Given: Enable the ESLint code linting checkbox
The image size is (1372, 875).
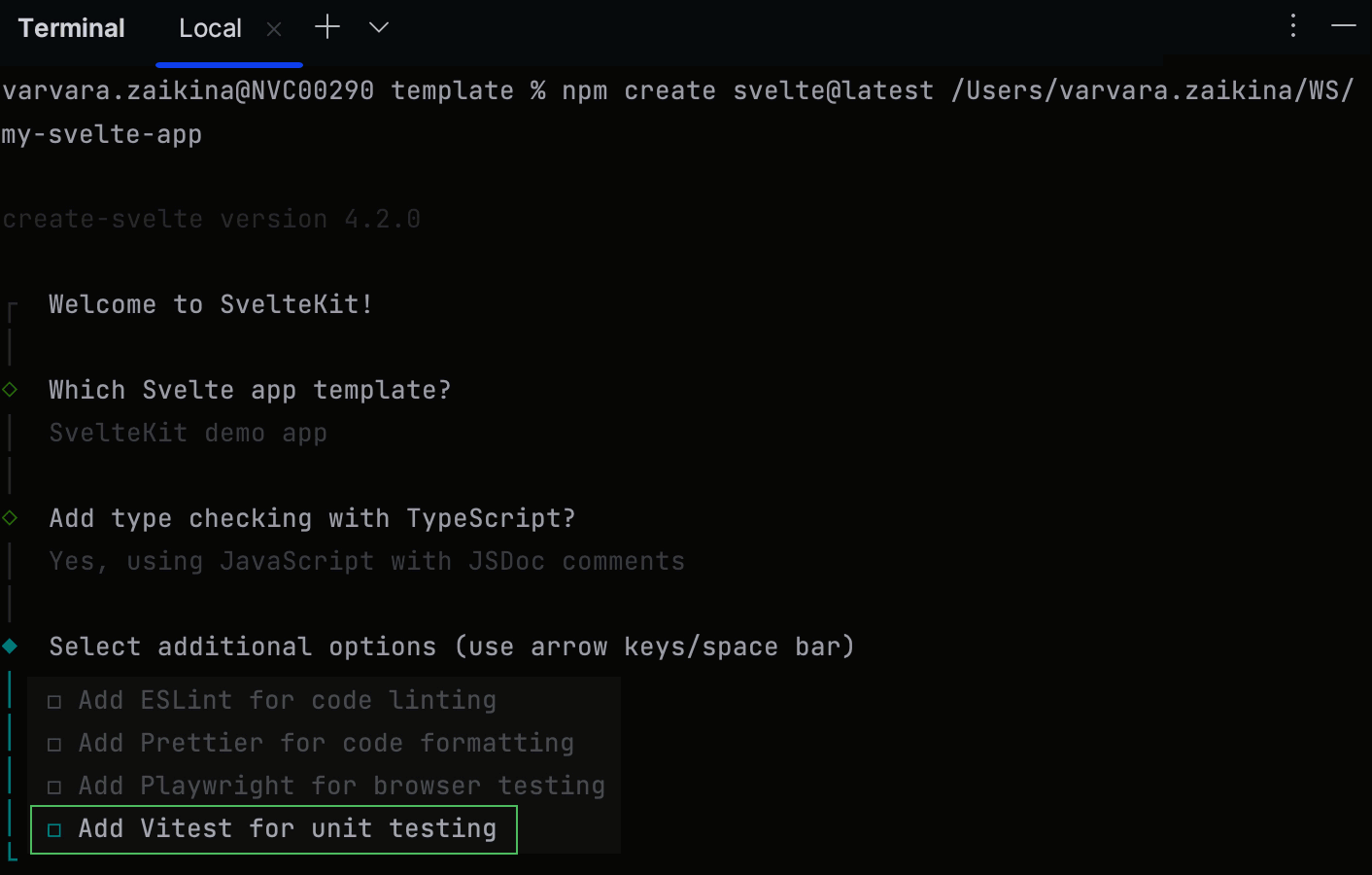Looking at the screenshot, I should pyautogui.click(x=53, y=699).
